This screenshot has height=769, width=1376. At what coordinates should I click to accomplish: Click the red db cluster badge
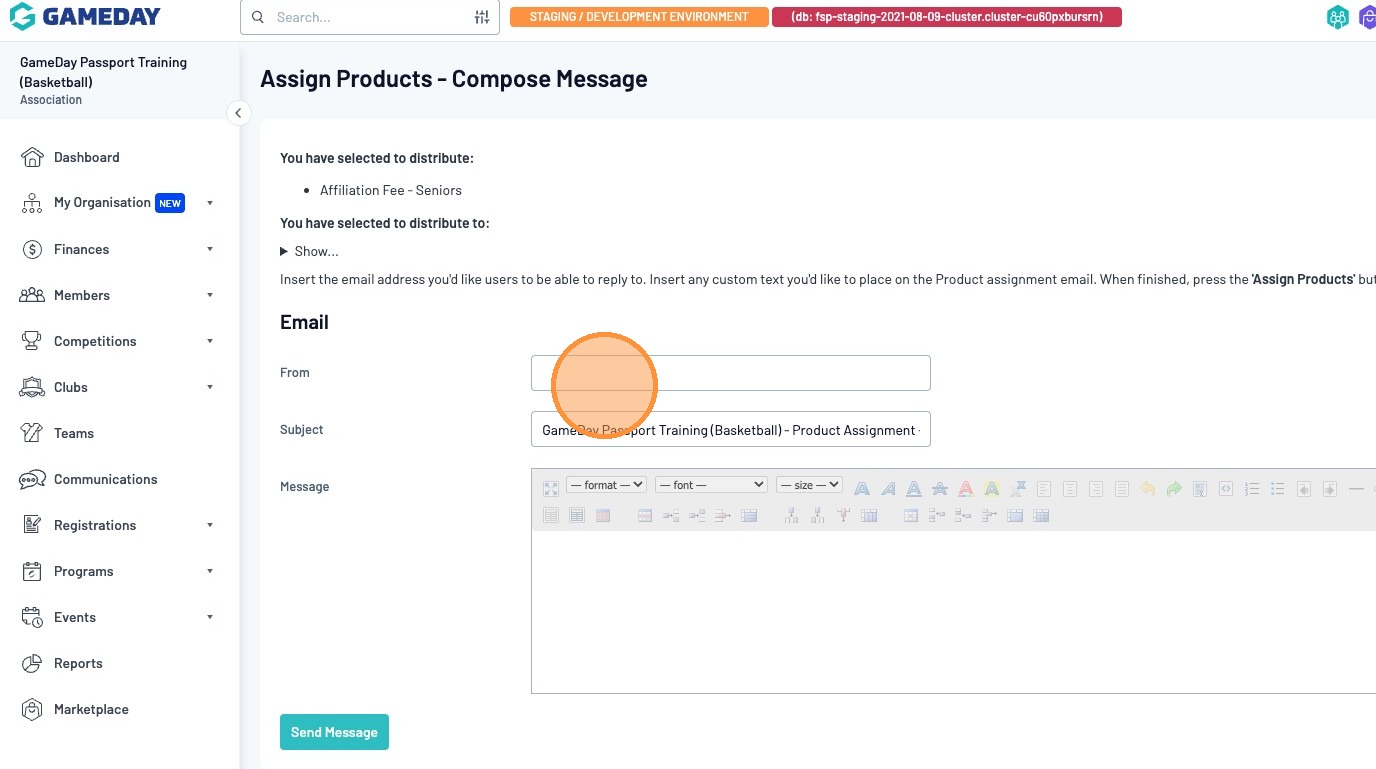(947, 17)
